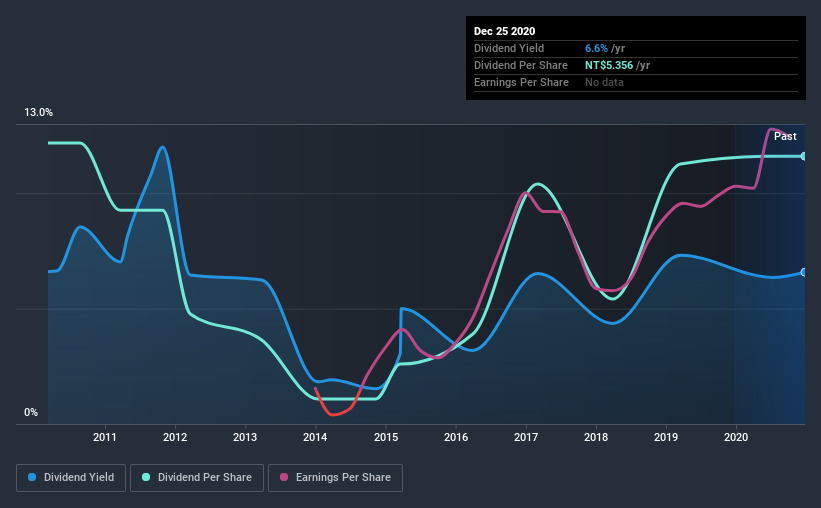Select the Dividend Yield end-point marker

click(x=804, y=272)
